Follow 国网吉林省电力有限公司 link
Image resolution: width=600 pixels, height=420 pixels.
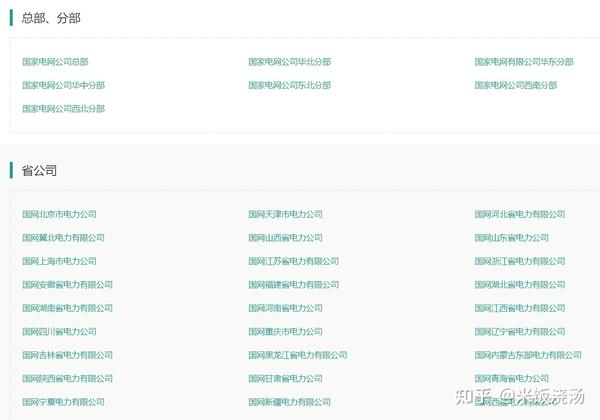tap(67, 355)
